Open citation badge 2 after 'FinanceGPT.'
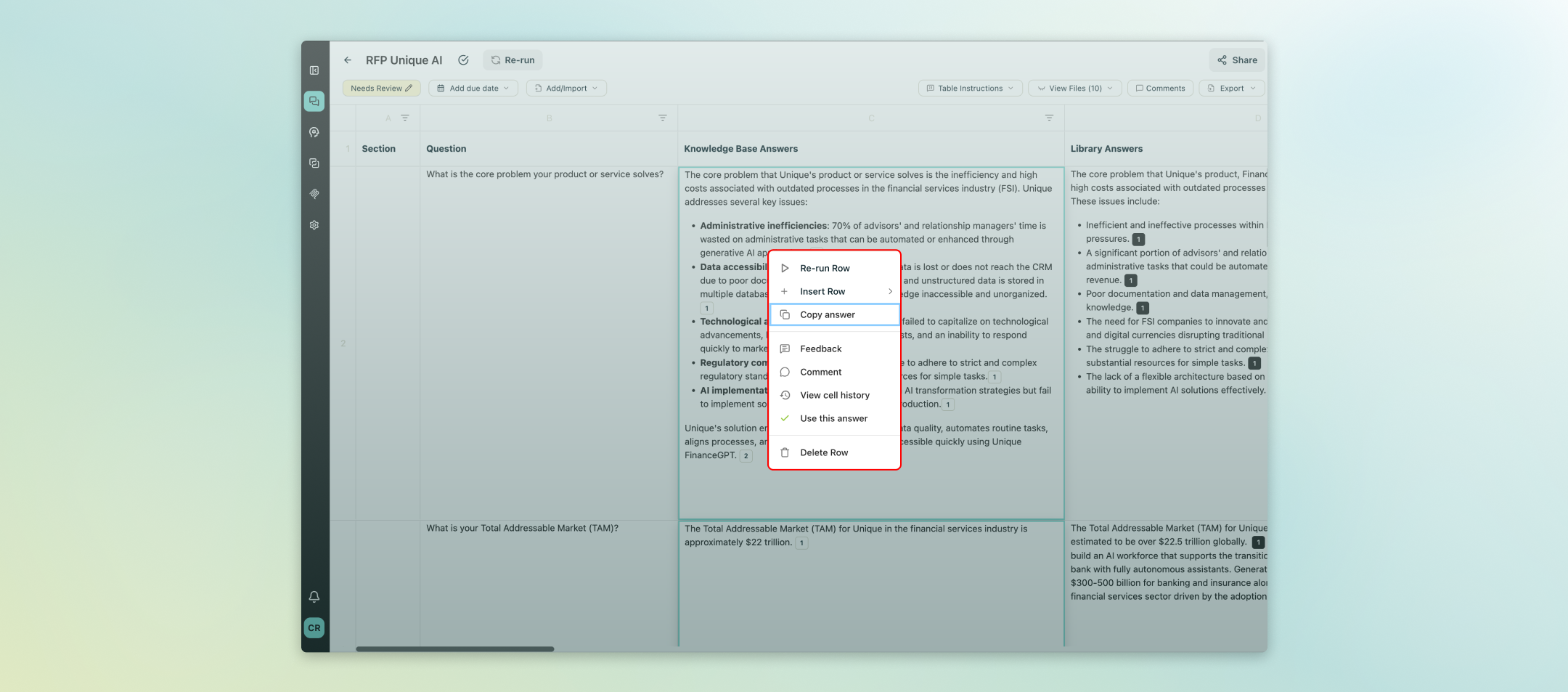This screenshot has width=1568, height=692. [746, 456]
